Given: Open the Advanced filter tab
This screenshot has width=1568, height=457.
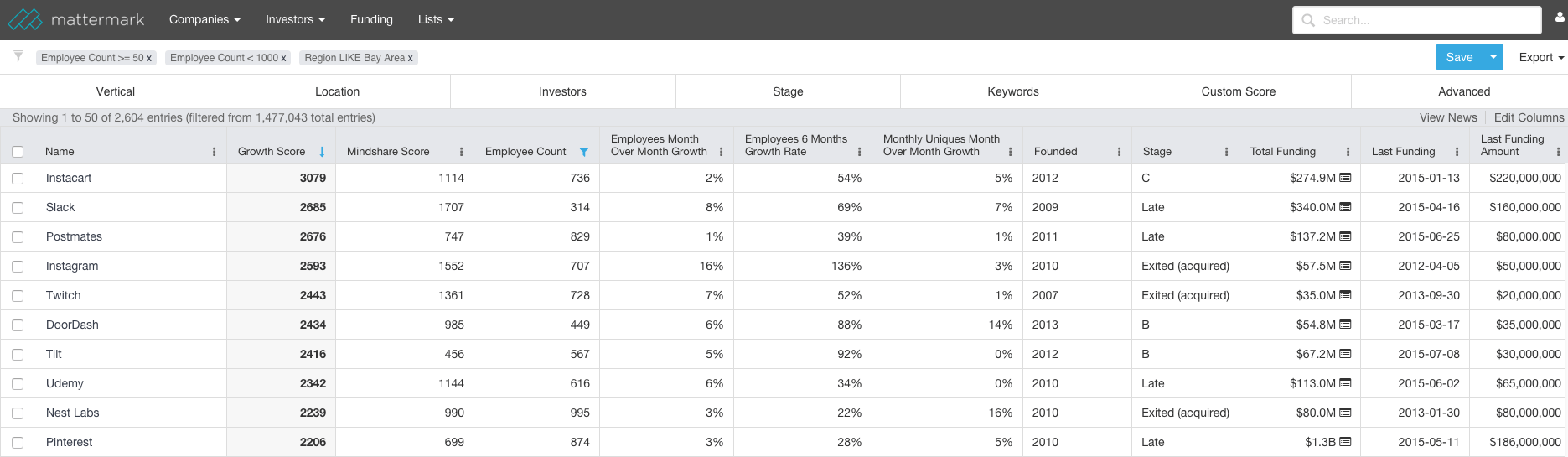Looking at the screenshot, I should tap(1460, 91).
